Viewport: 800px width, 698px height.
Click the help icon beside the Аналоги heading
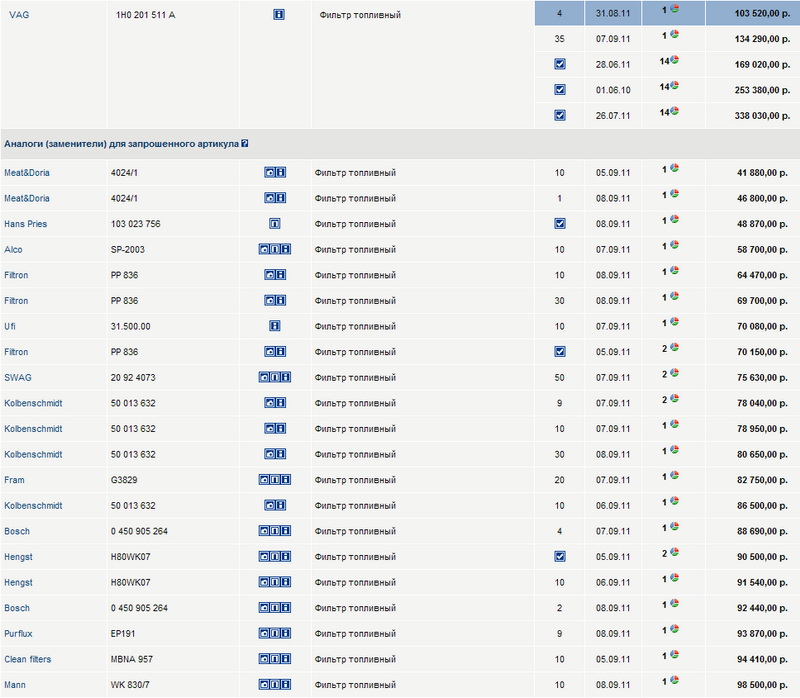[245, 143]
